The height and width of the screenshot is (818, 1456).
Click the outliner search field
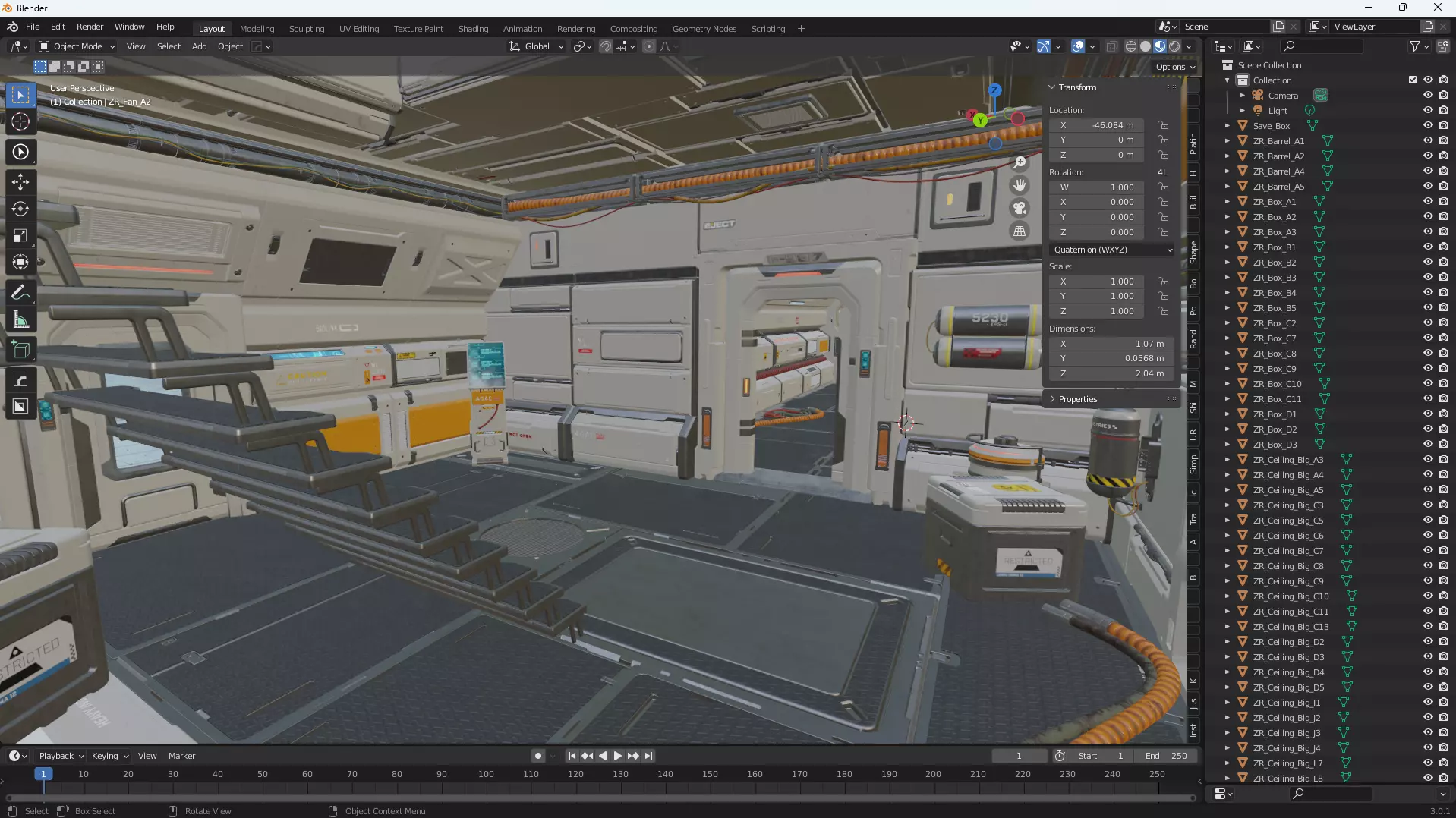click(x=1321, y=46)
